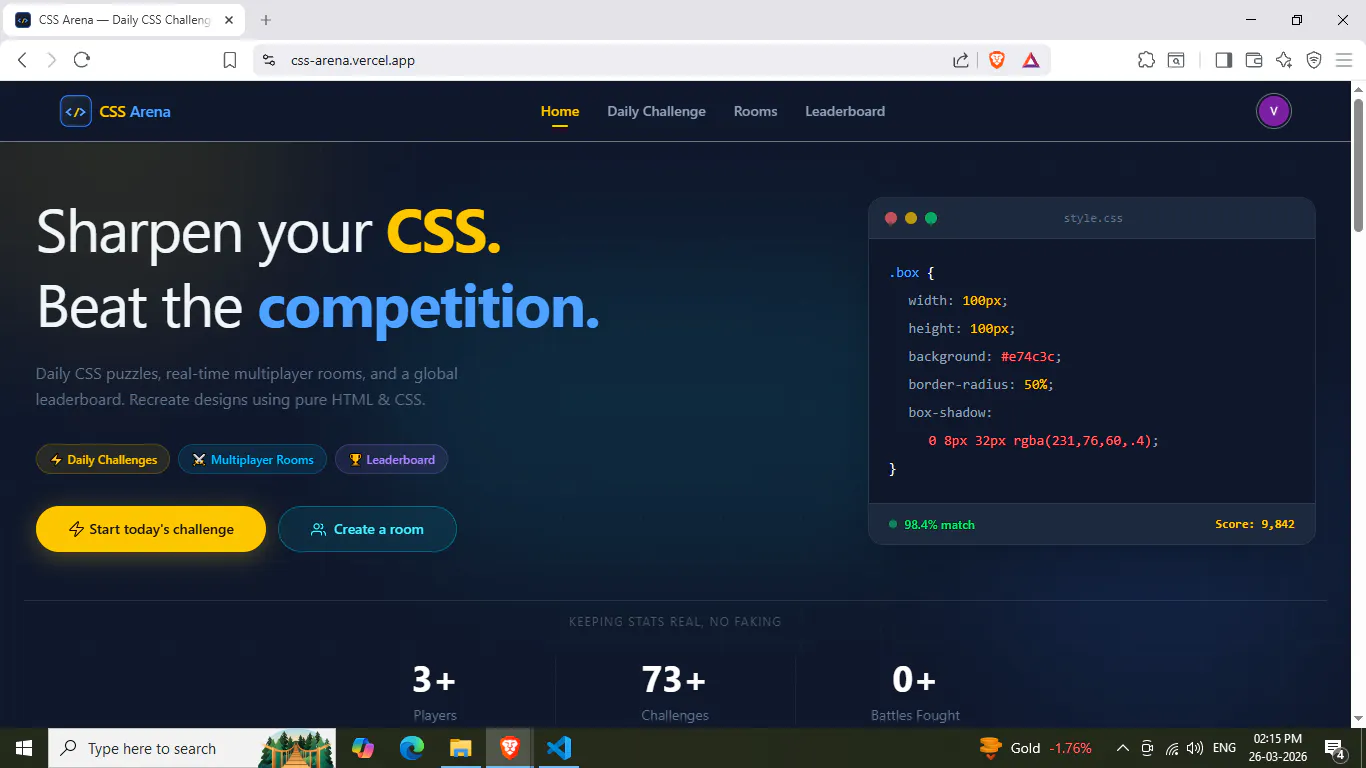Select the Leaderboard trophy pill
This screenshot has width=1366, height=768.
click(x=391, y=460)
